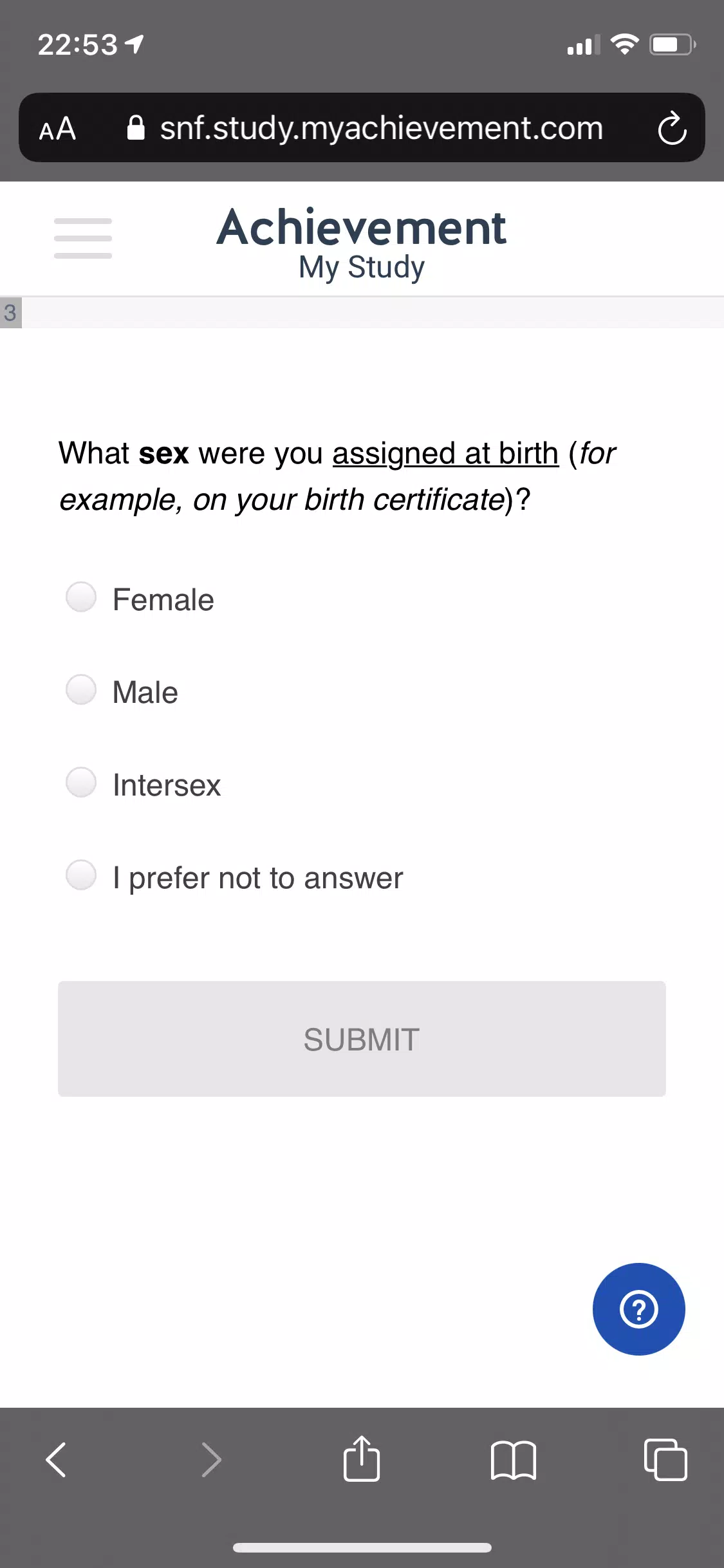
Task: Tap the Safari forward arrow
Action: click(211, 1459)
